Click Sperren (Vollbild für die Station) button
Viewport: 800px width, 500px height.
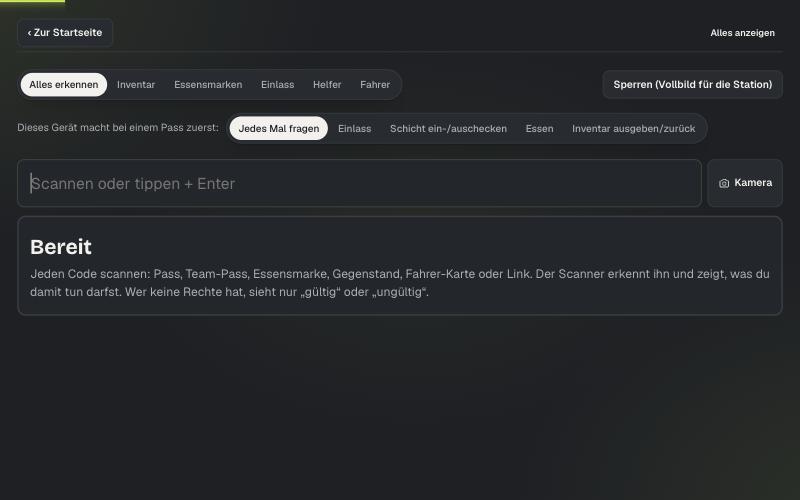tap(692, 85)
